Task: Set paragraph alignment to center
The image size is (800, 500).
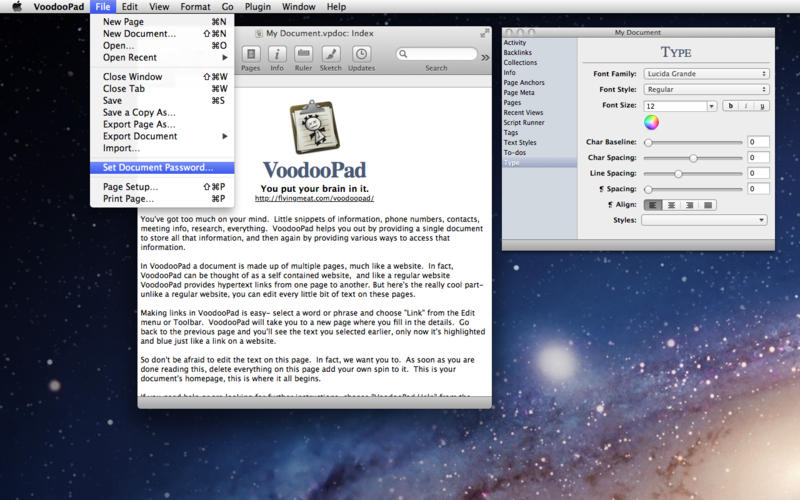Action: click(671, 205)
